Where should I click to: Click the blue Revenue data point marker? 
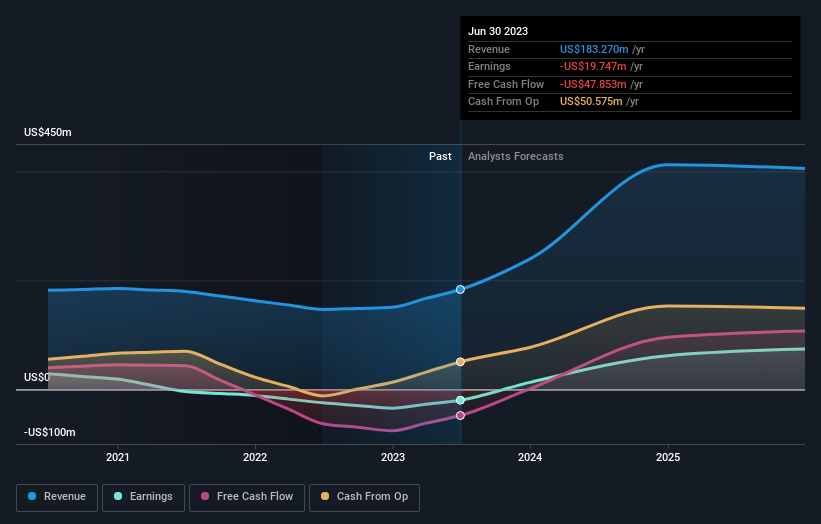[460, 289]
